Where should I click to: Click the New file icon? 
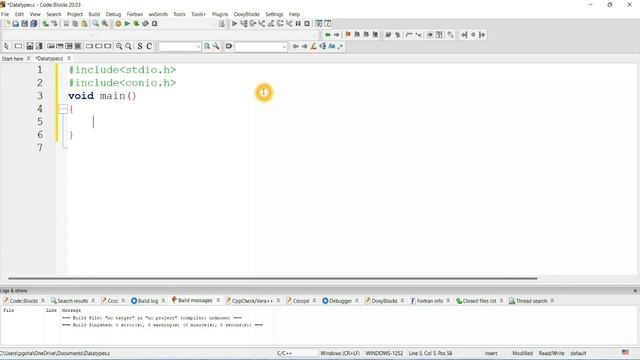(7, 24)
